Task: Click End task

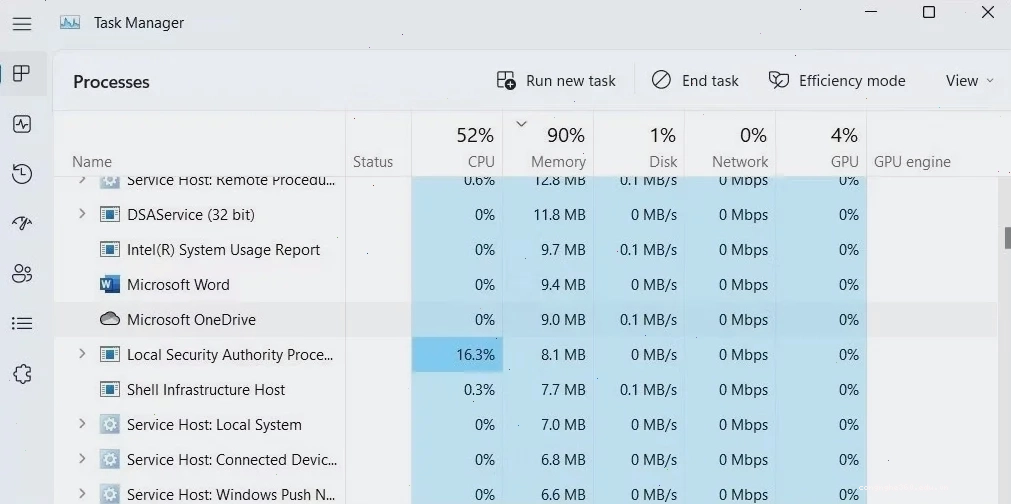Action: (x=695, y=81)
